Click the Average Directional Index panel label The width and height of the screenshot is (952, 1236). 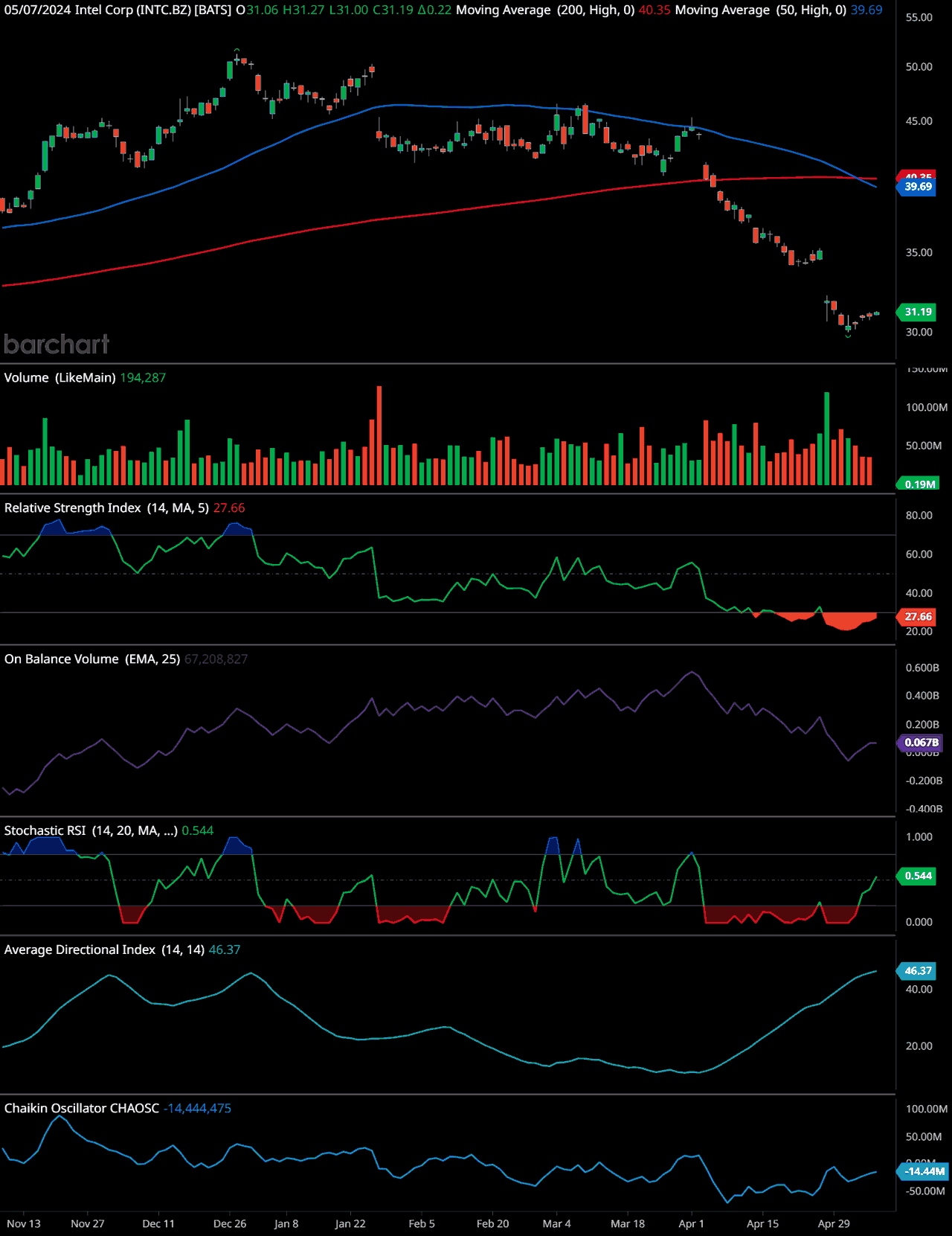pyautogui.click(x=104, y=950)
